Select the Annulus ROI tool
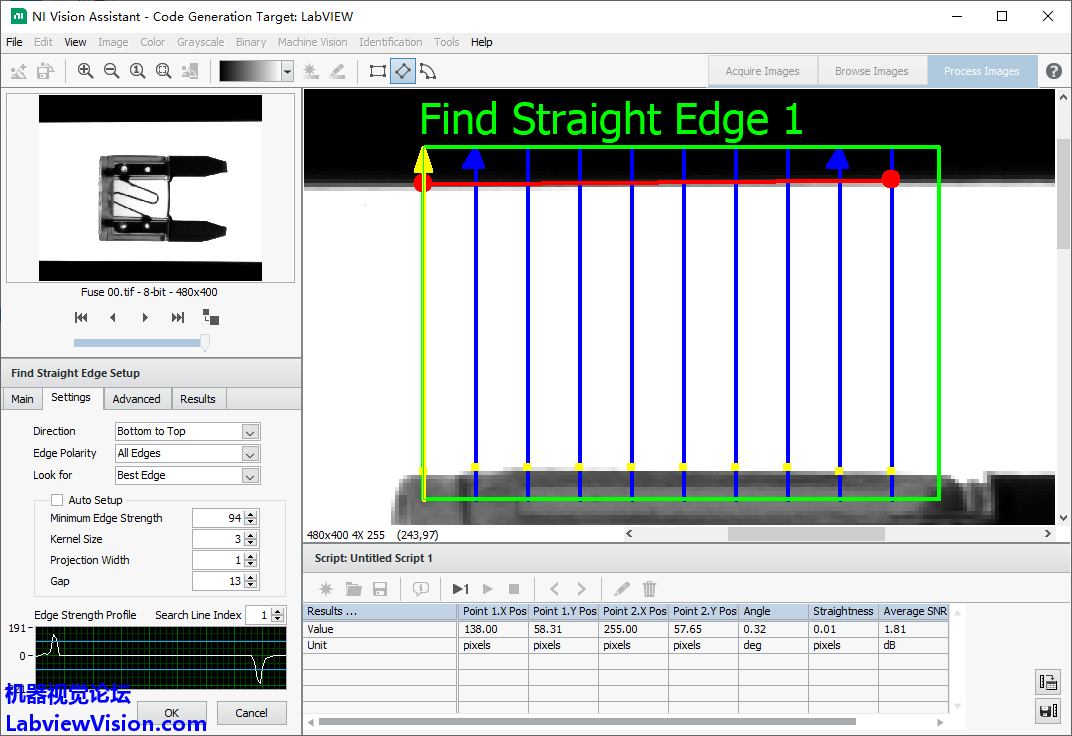This screenshot has width=1072, height=736. 428,71
